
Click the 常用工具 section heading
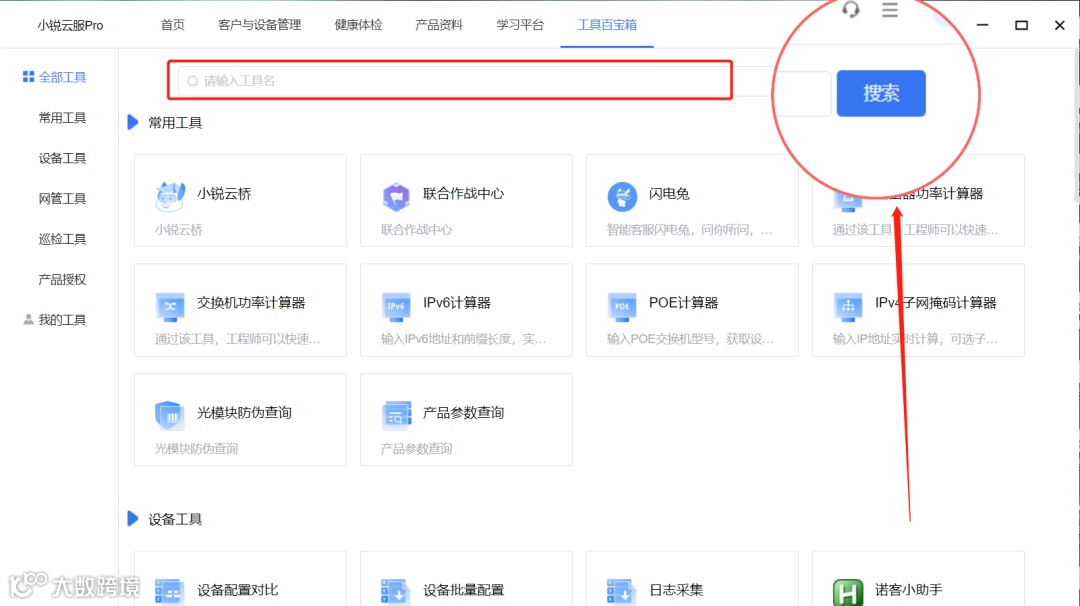(x=175, y=123)
